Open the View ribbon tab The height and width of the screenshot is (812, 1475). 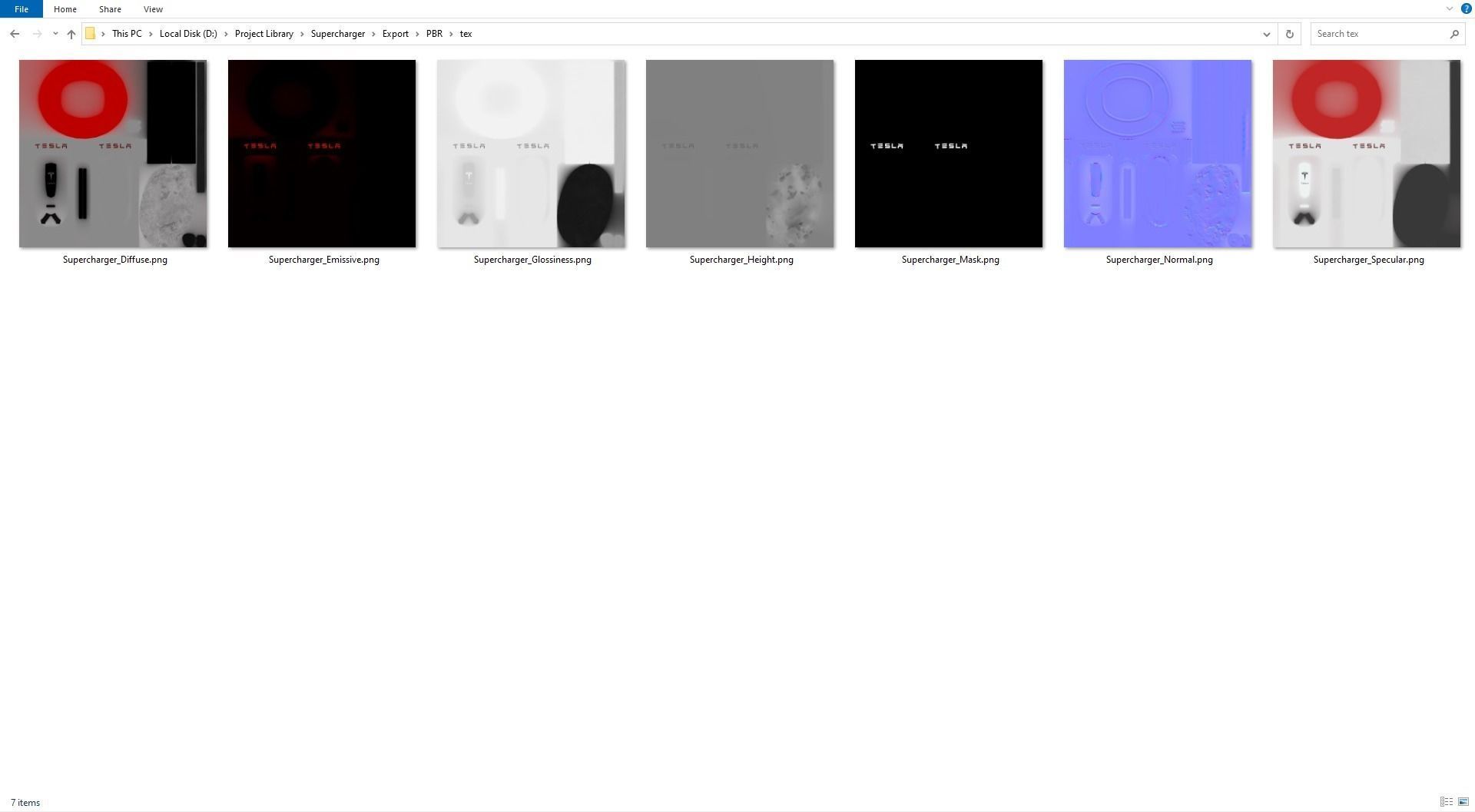153,9
